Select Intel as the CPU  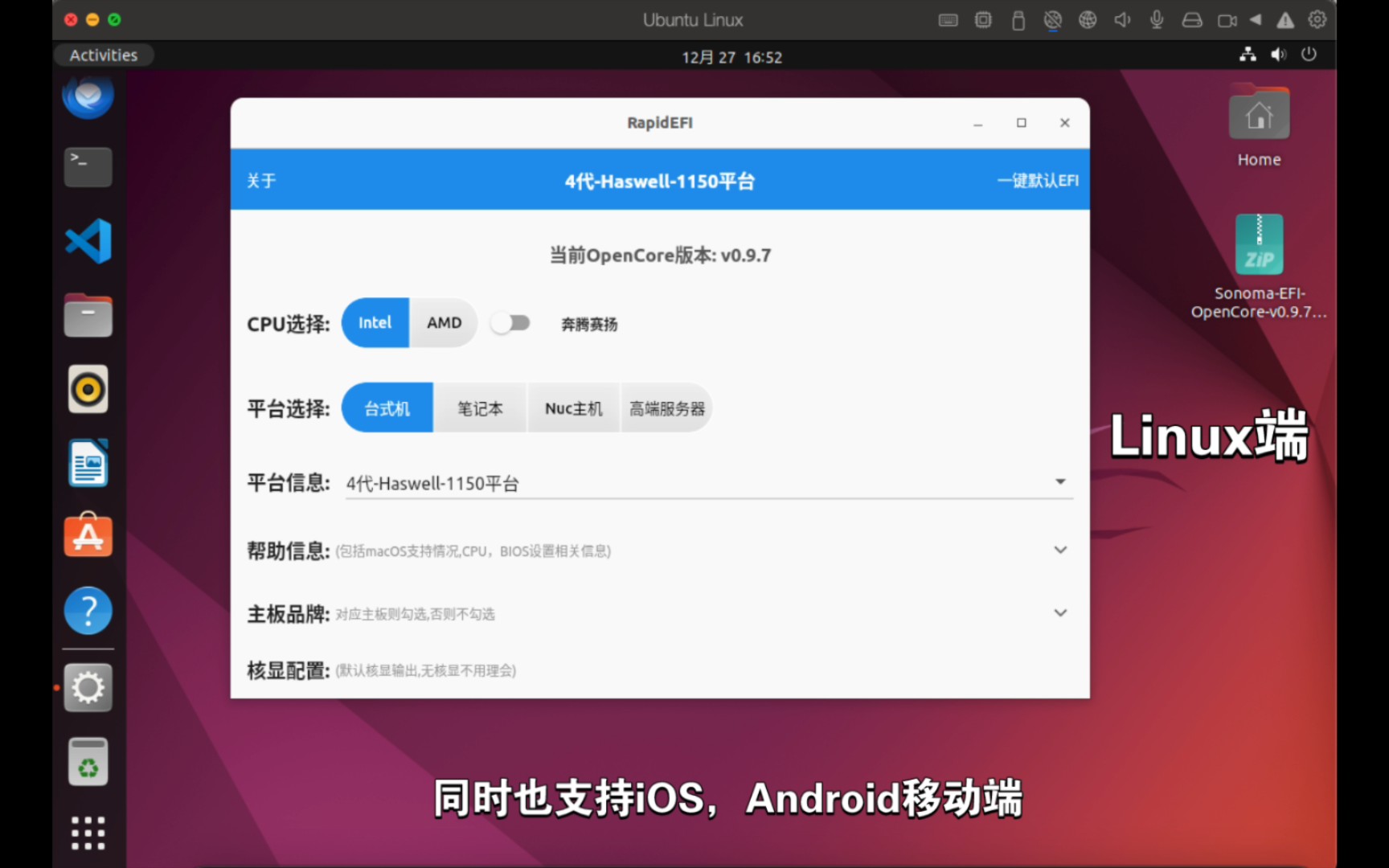[375, 323]
